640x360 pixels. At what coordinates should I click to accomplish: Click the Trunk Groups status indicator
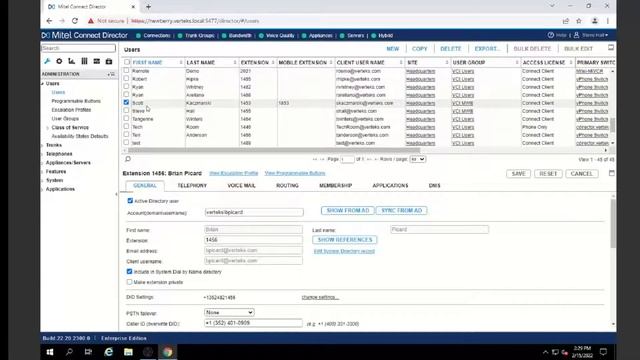coord(196,36)
